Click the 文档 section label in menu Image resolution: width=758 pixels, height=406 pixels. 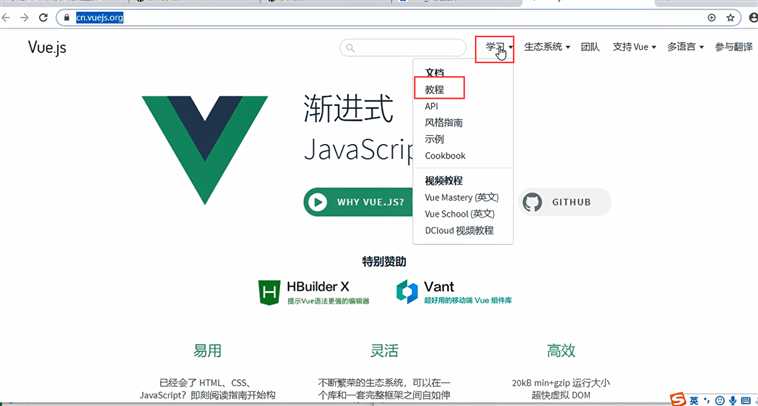pyautogui.click(x=434, y=72)
